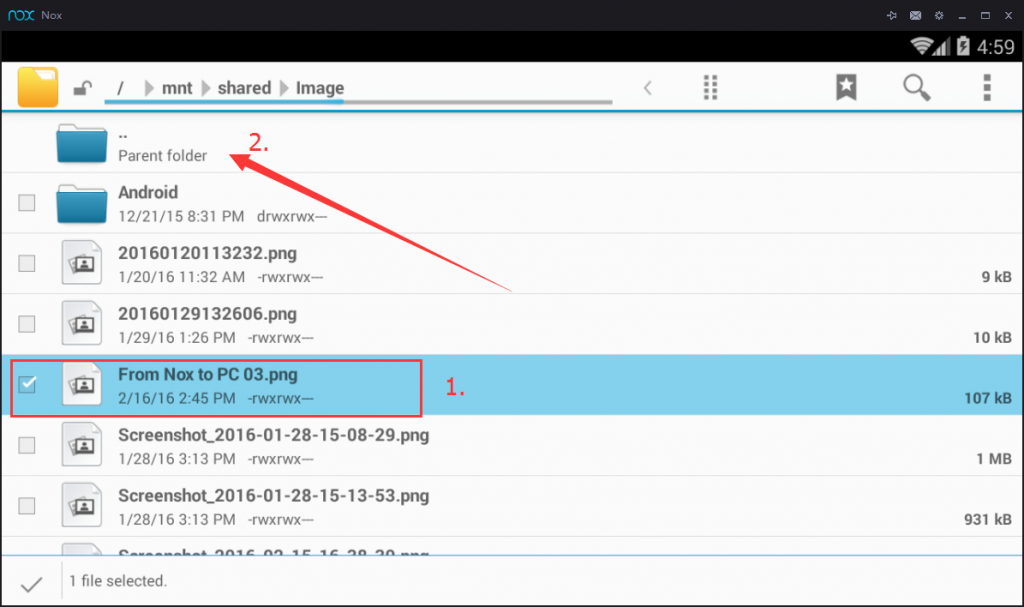1024x607 pixels.
Task: Open overflow three-dot menu
Action: point(987,88)
